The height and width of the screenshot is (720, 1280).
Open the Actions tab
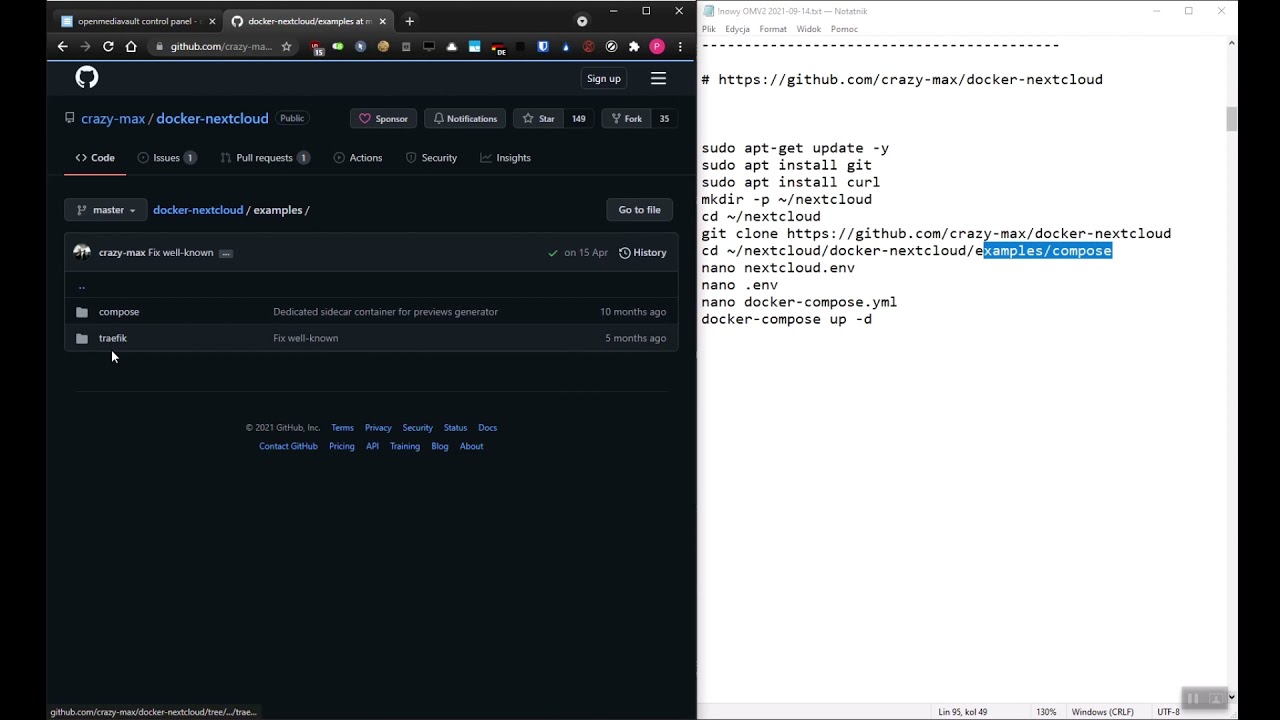pyautogui.click(x=358, y=158)
